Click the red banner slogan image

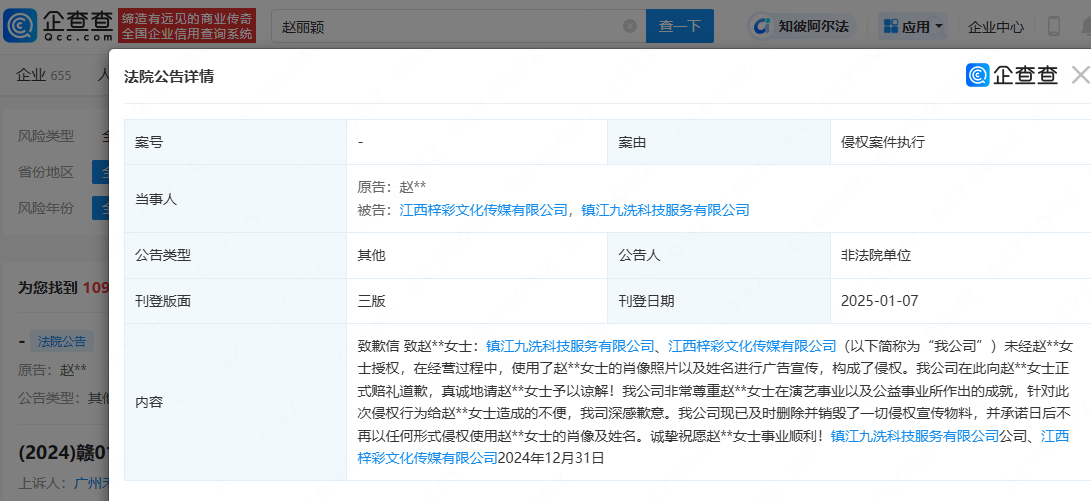point(187,26)
